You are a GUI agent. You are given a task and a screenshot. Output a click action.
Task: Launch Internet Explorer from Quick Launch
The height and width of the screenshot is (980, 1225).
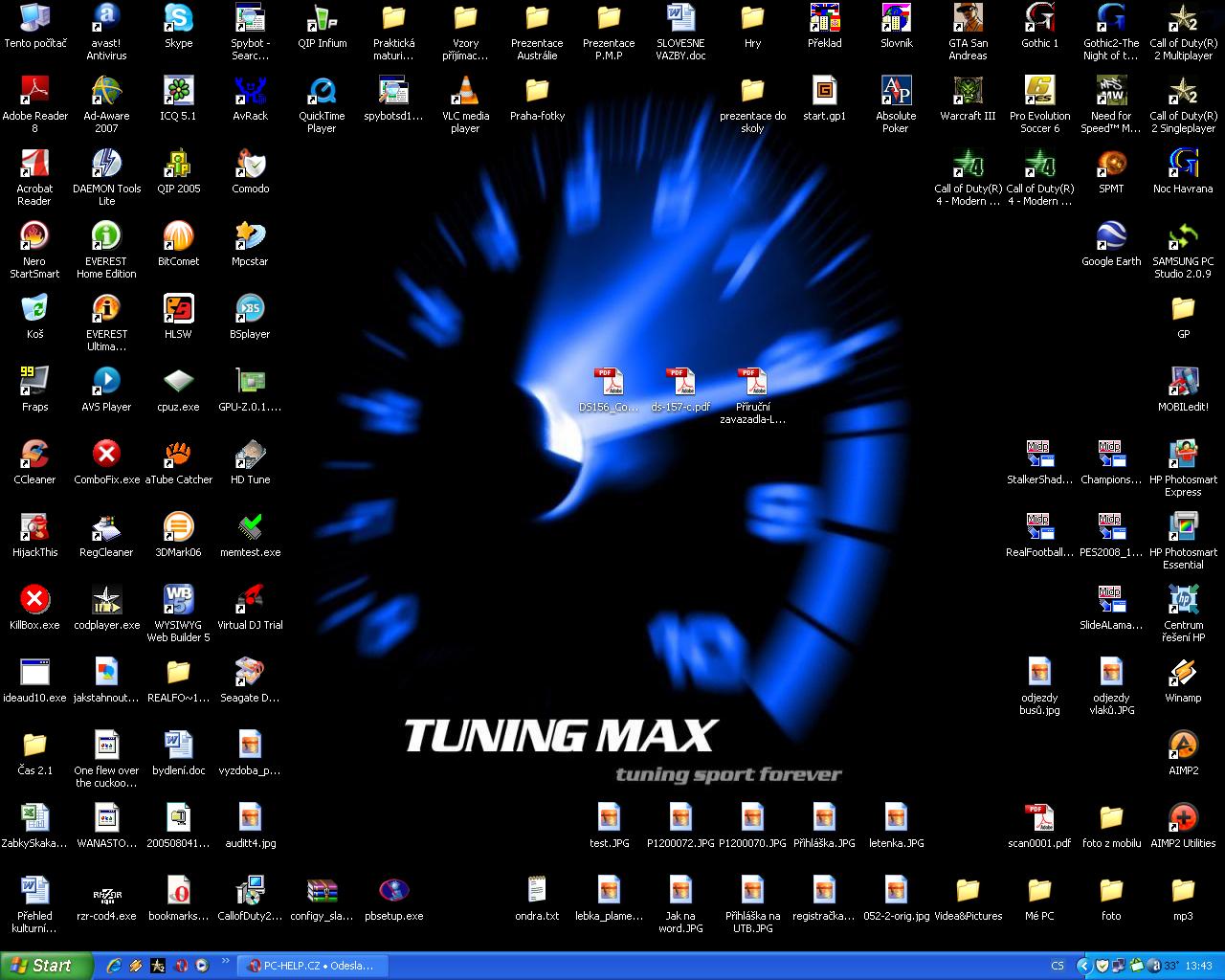click(114, 966)
